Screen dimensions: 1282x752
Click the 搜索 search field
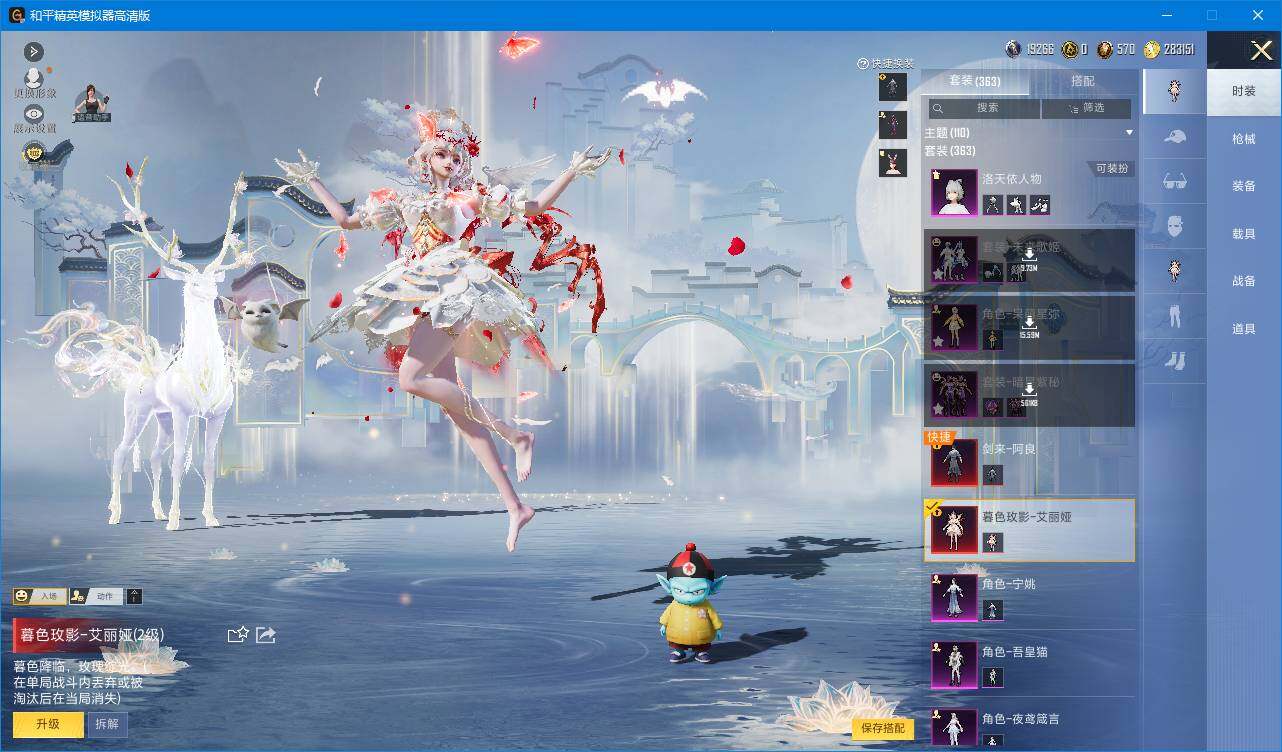[983, 108]
